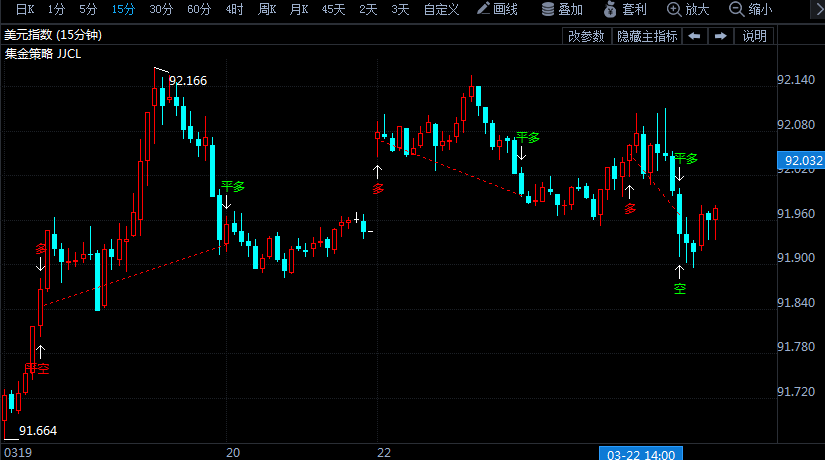The width and height of the screenshot is (825, 460).
Task: Activate the 画线 drawing tool
Action: point(497,9)
